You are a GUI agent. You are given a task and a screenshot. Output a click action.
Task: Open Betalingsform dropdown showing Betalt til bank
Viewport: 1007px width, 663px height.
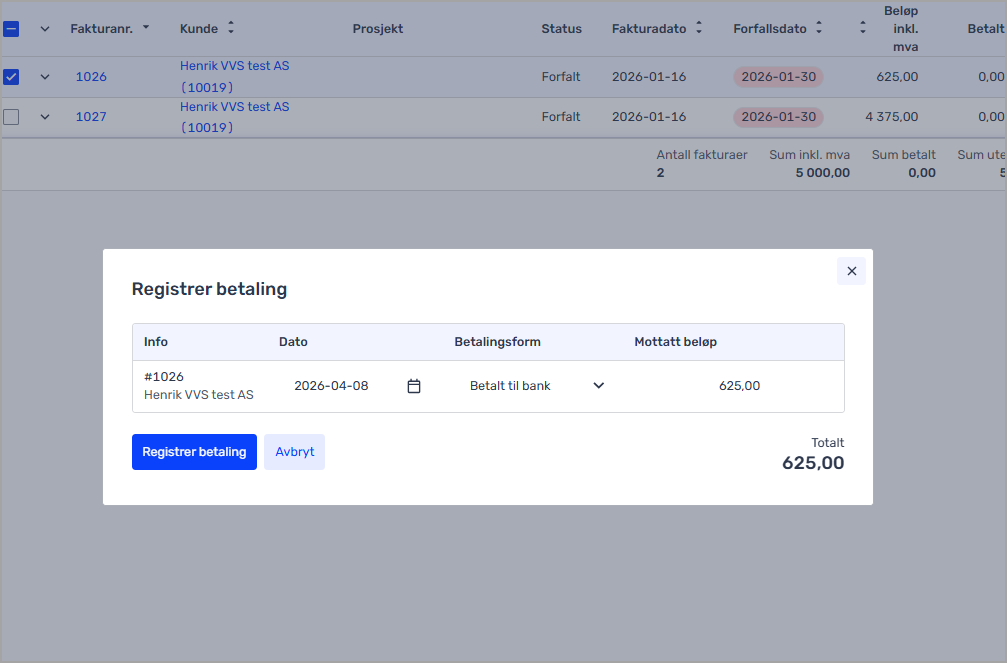click(x=537, y=386)
